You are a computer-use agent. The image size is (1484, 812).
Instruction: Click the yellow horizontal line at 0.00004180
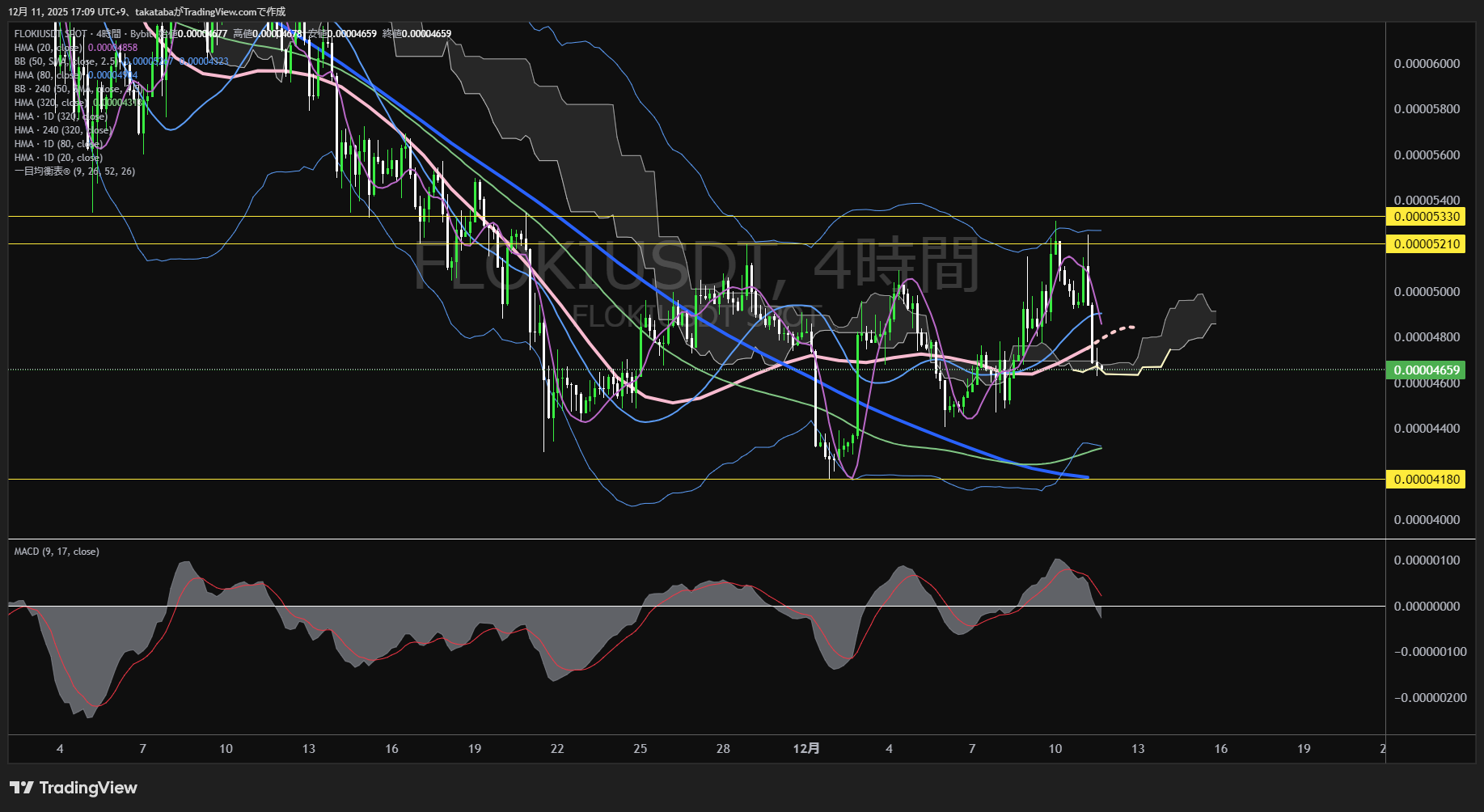tap(404, 480)
